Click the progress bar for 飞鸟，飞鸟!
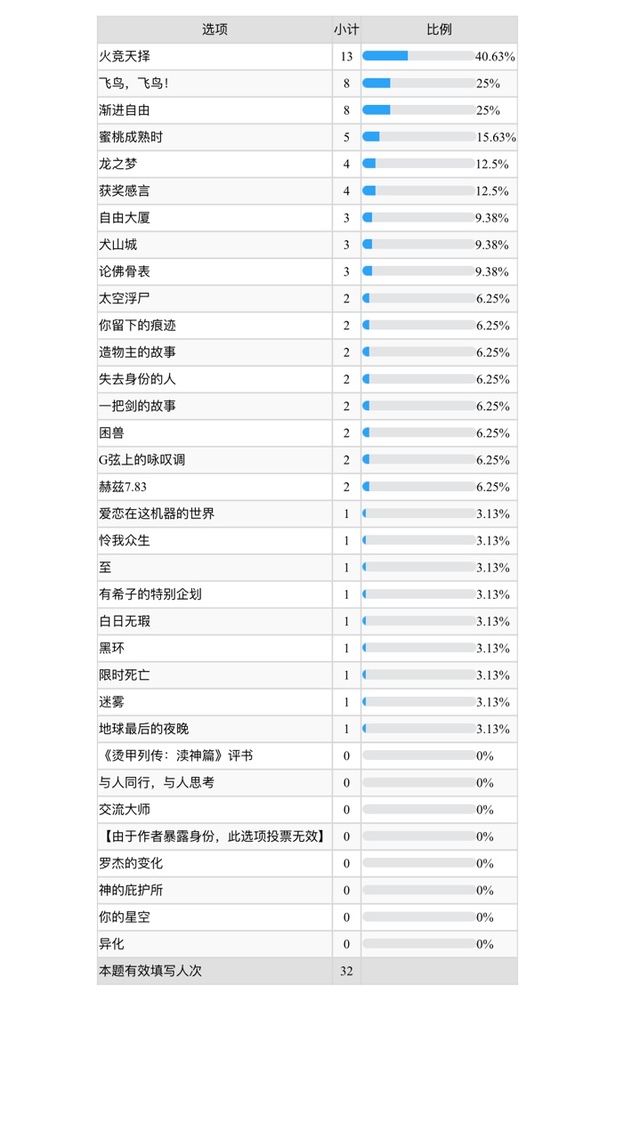 pos(418,83)
